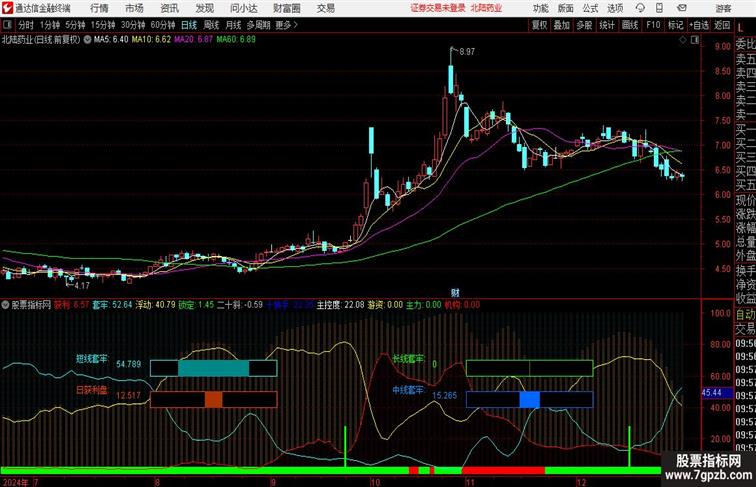Click the MA10: 6.62 indicator label
Image resolution: width=756 pixels, height=487 pixels.
151,40
